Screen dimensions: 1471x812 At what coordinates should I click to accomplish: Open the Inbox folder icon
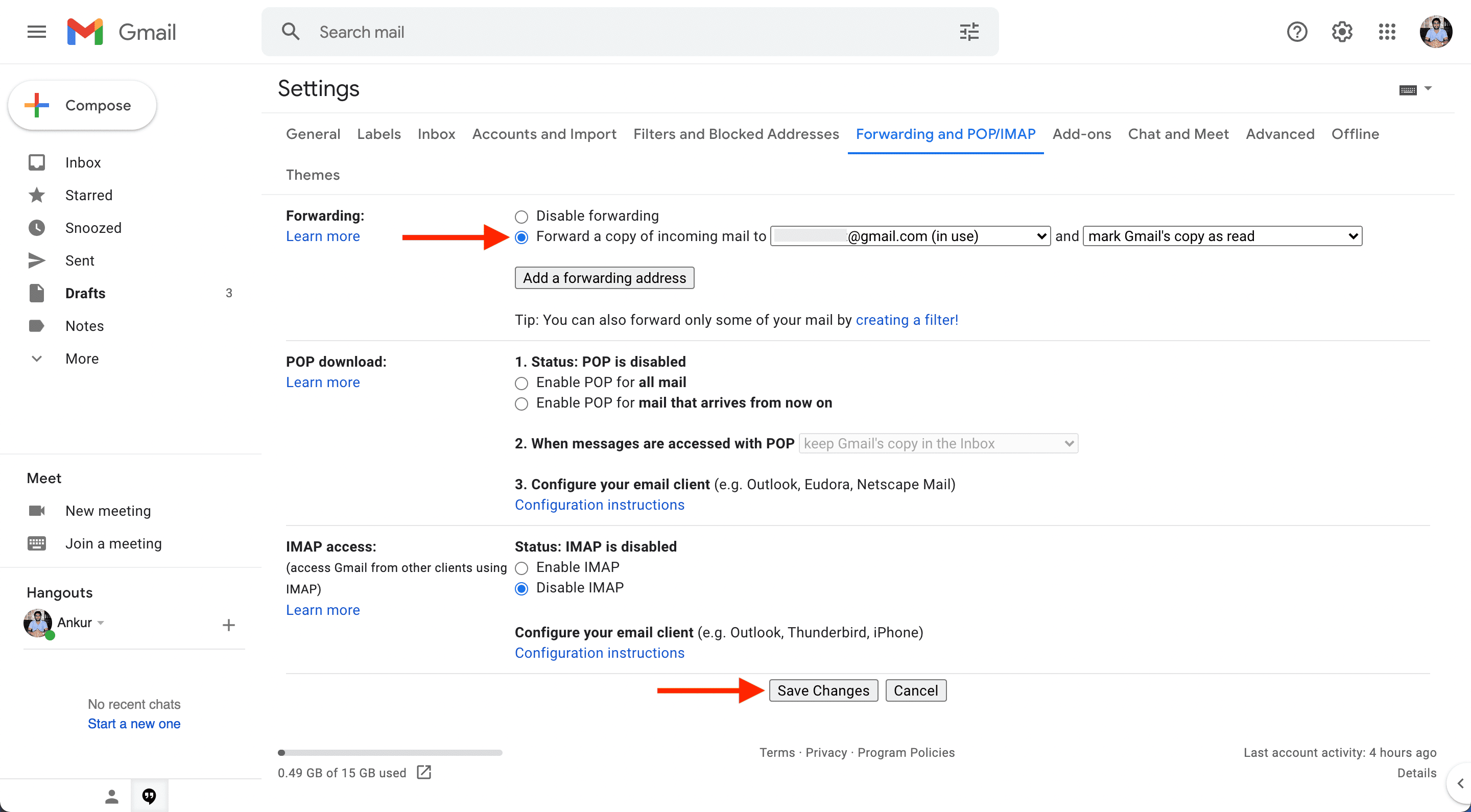37,163
